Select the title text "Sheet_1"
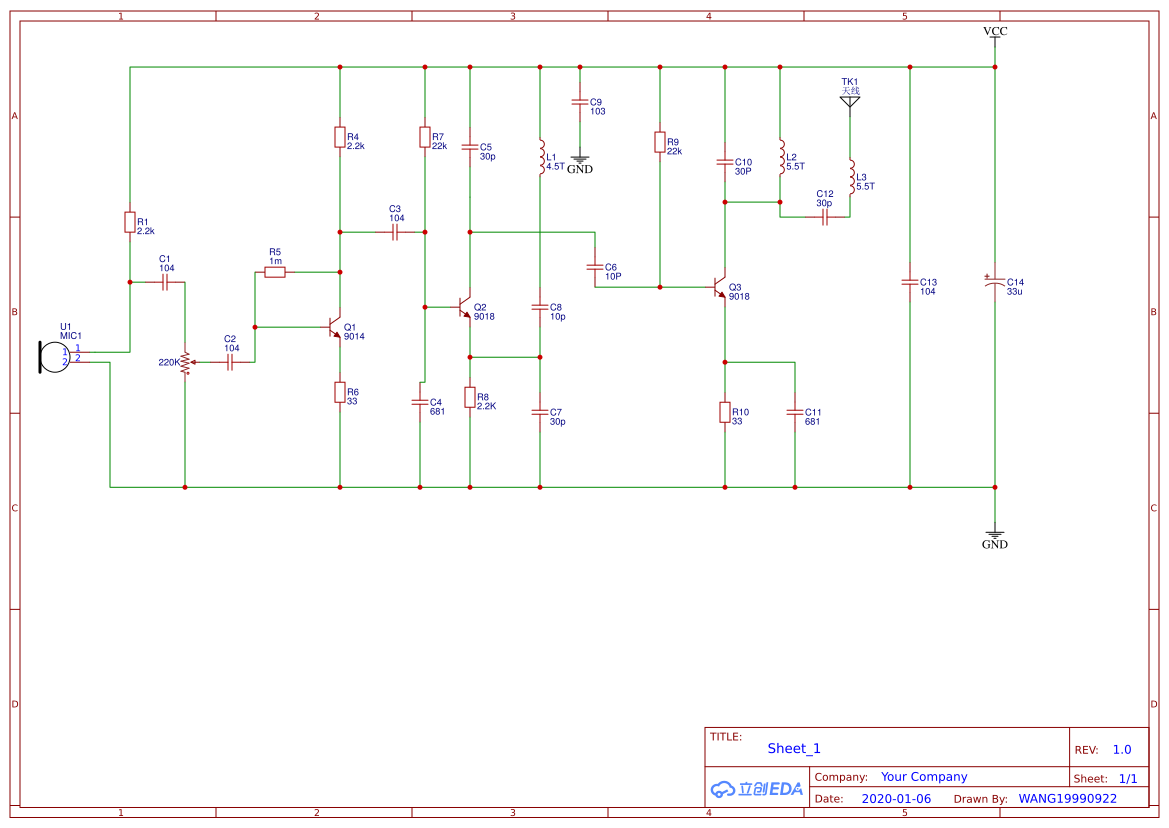Screen dimensions: 1169x828 (x=794, y=748)
